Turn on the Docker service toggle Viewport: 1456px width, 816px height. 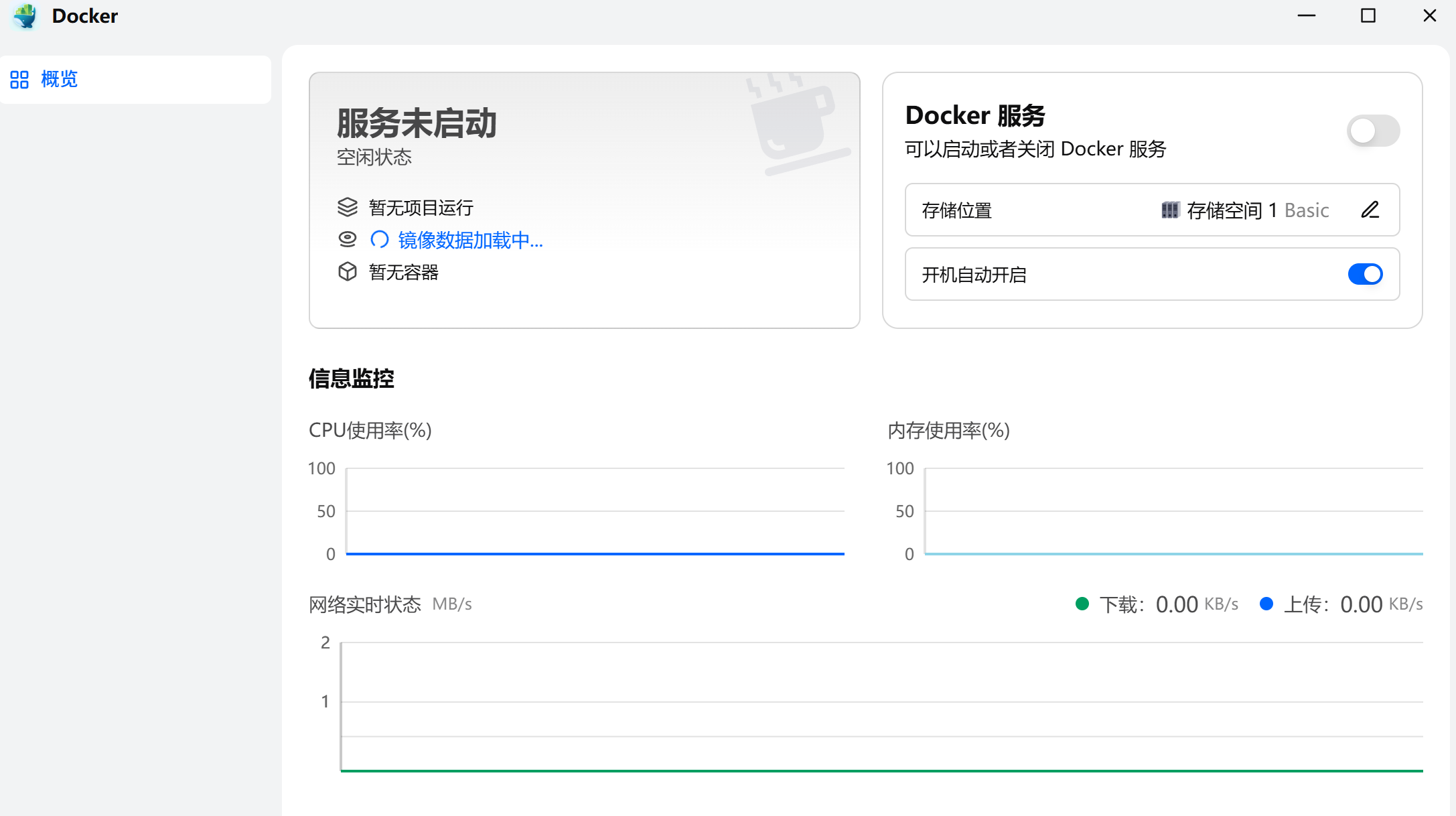pos(1372,131)
